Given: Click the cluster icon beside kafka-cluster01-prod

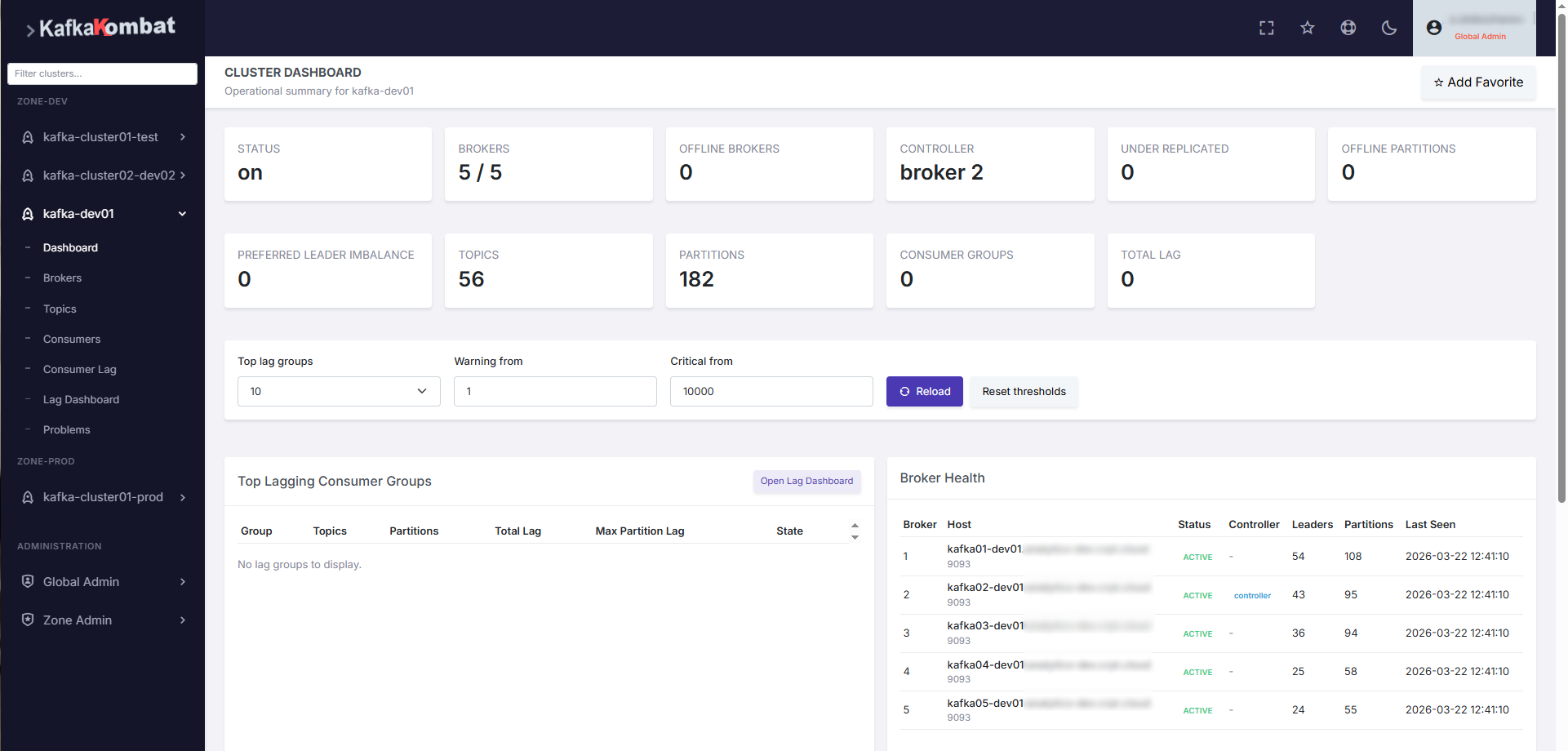Looking at the screenshot, I should tap(28, 497).
